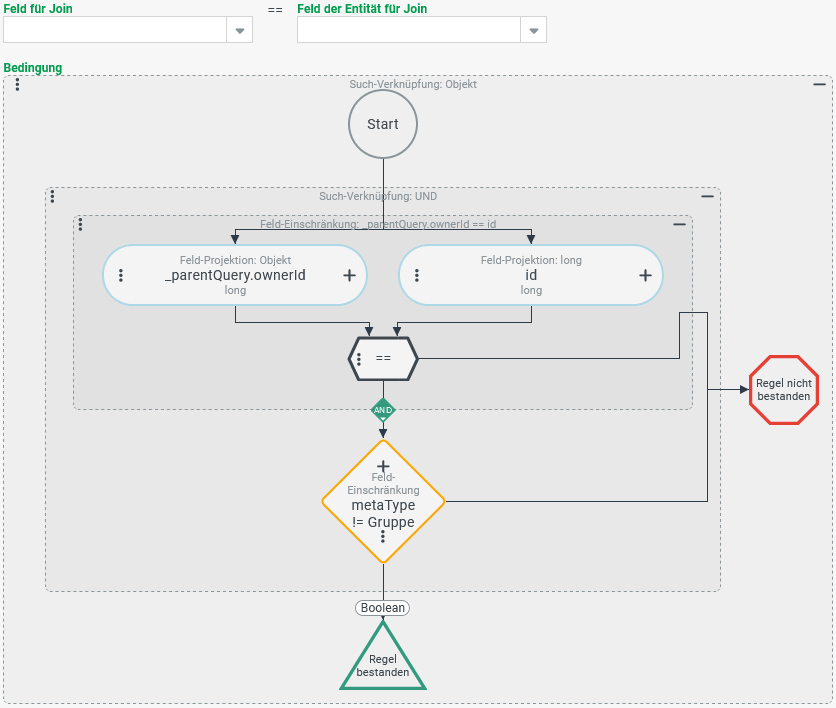The width and height of the screenshot is (836, 708).
Task: Open three-dot menu on == operator hexagon
Action: coord(359,358)
